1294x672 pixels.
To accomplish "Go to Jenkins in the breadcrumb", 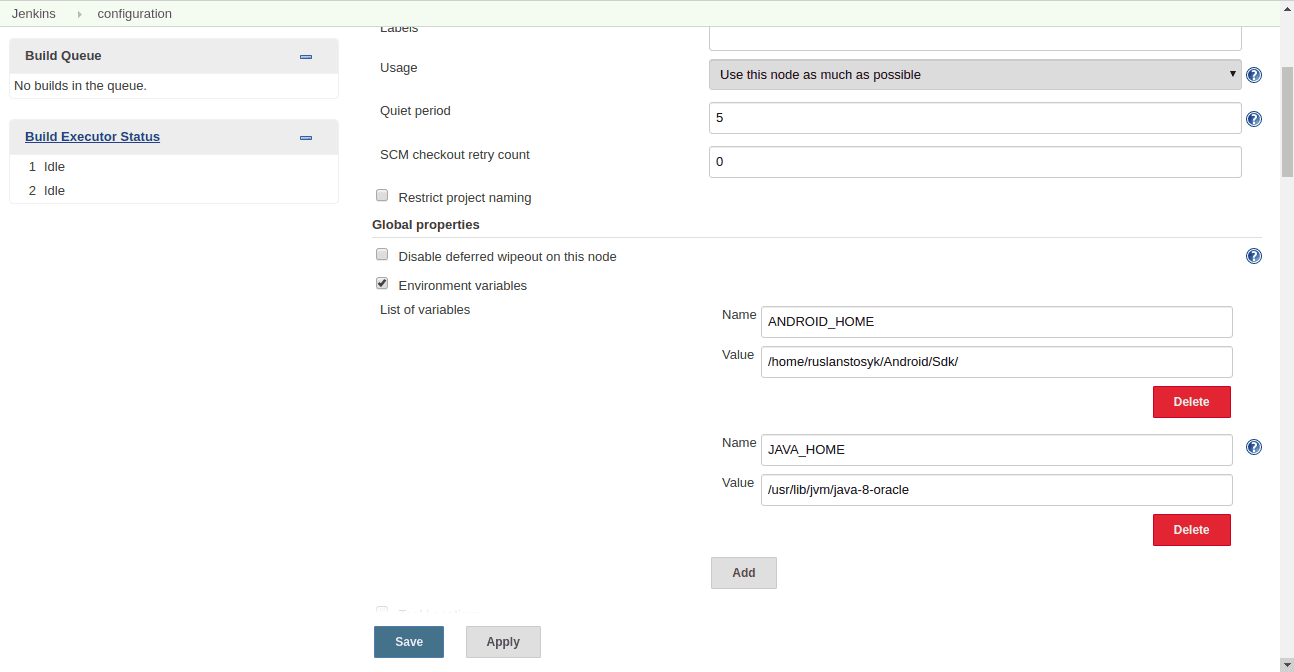I will (33, 14).
